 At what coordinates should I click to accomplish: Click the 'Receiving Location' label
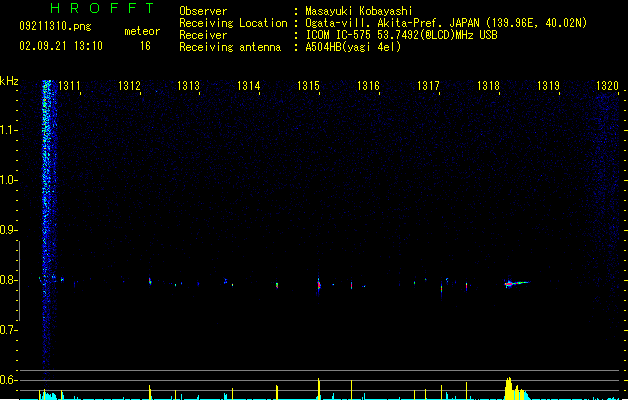233,23
